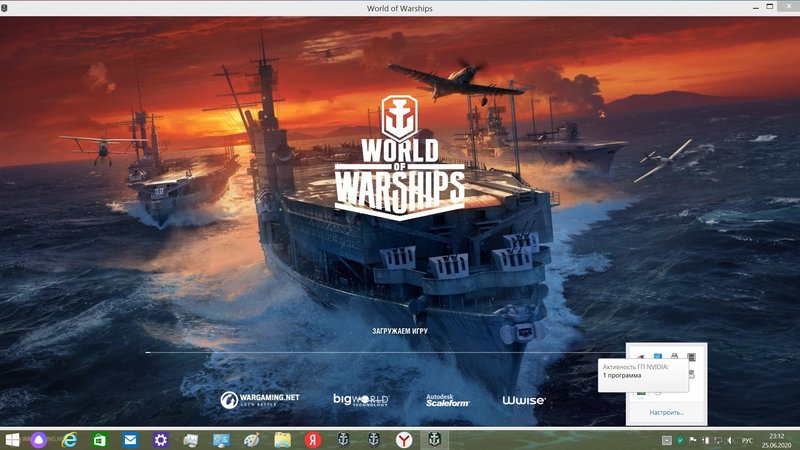This screenshot has width=800, height=450.
Task: Open the window system menu icon in title bar
Action: click(4, 8)
